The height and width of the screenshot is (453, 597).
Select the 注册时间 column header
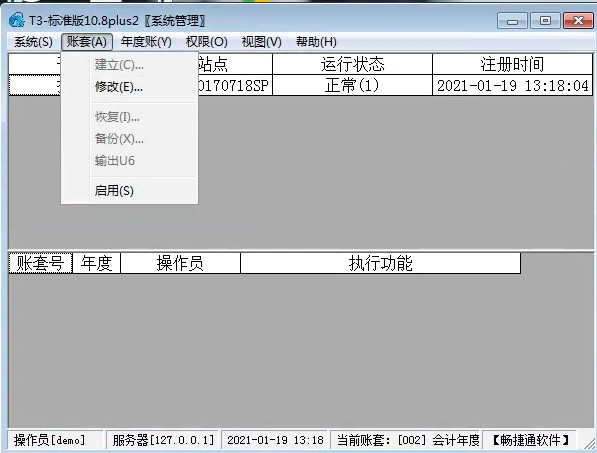(512, 64)
